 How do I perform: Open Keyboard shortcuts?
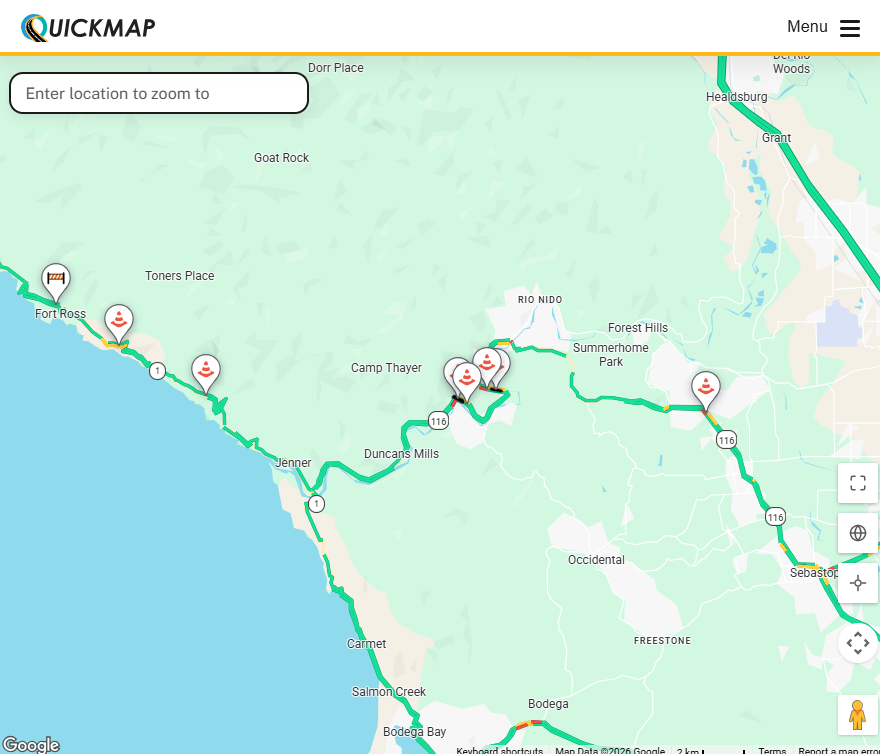(x=499, y=750)
